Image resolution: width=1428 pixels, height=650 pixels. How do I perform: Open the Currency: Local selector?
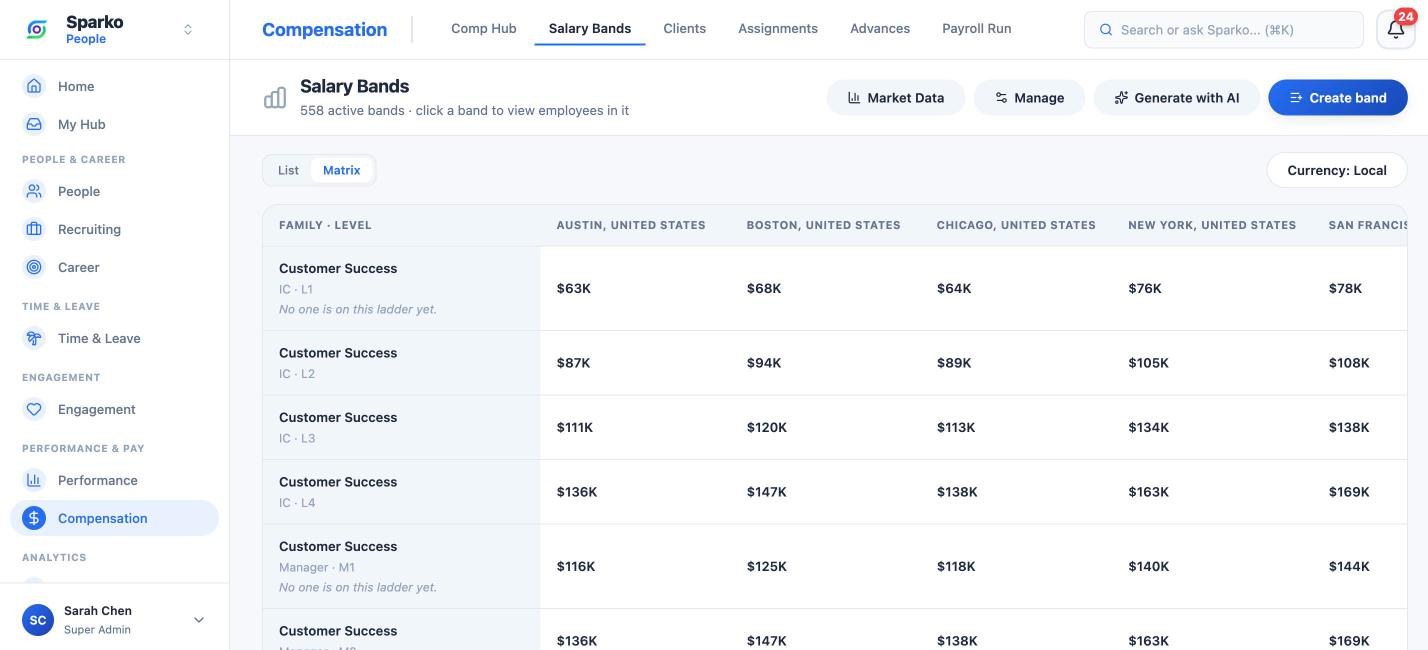coord(1337,170)
